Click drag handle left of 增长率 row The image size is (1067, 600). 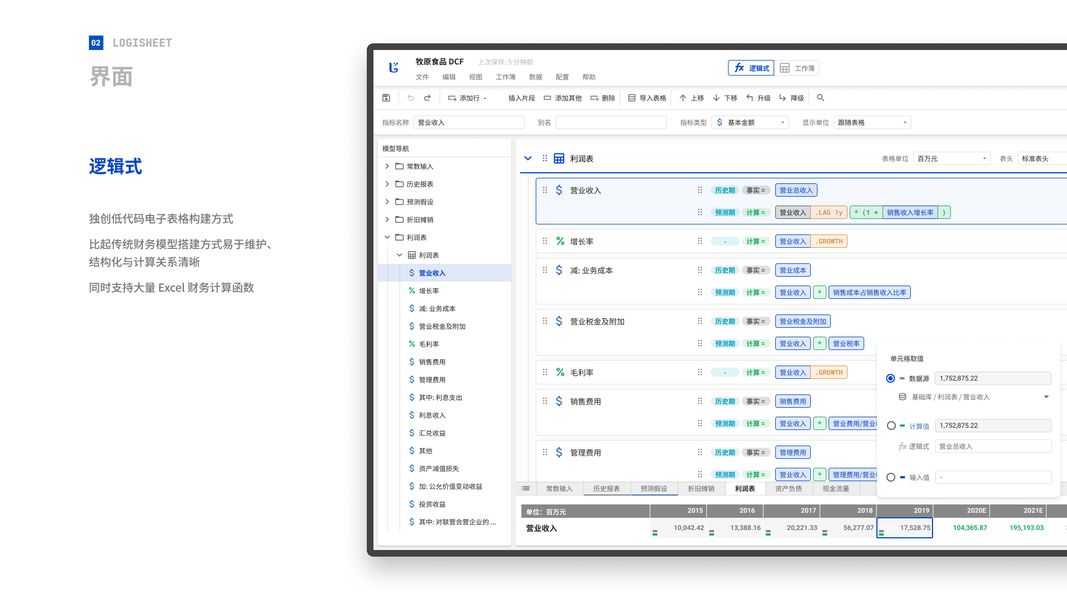click(x=545, y=241)
